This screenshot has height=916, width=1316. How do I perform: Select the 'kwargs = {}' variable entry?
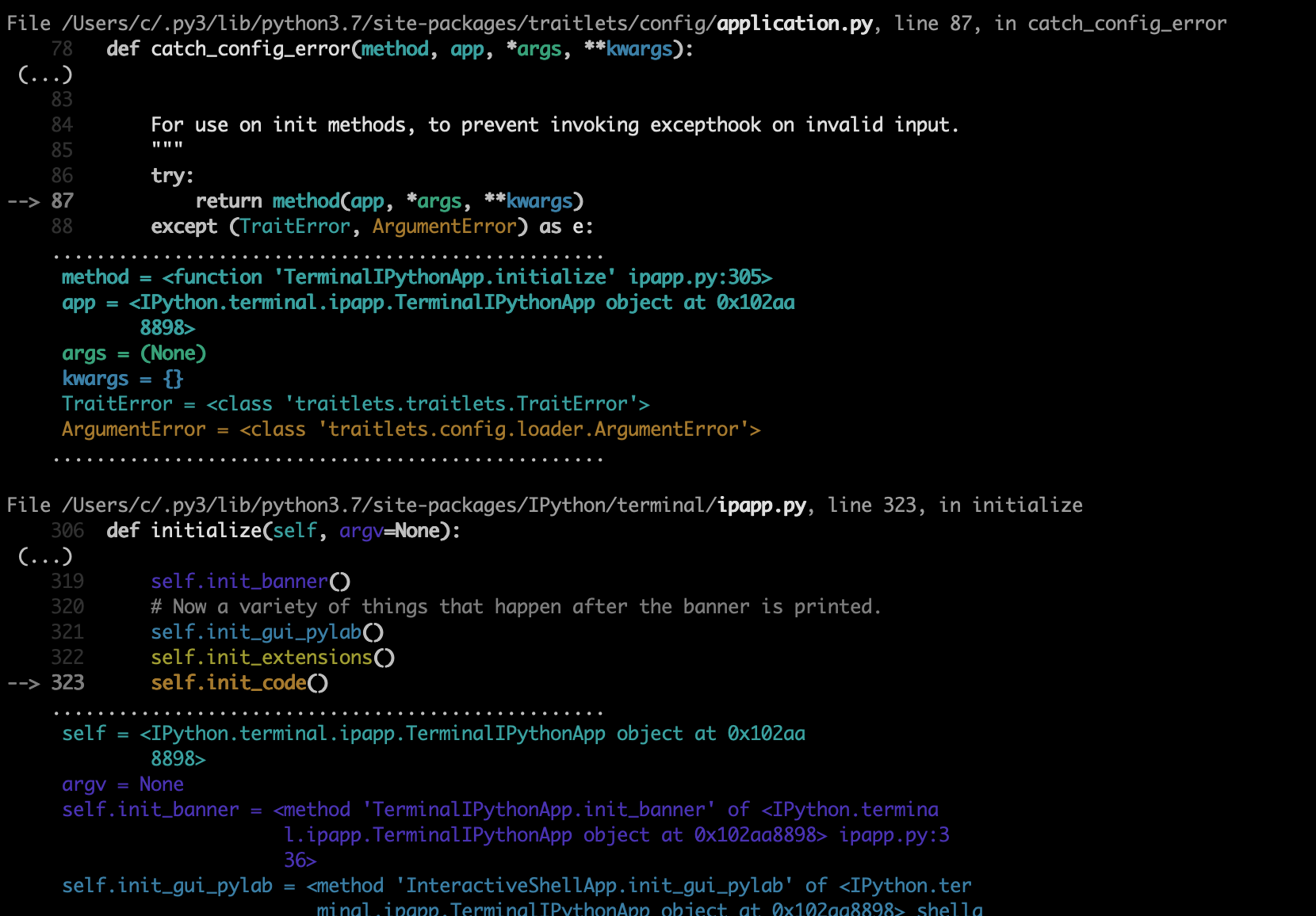pyautogui.click(x=122, y=379)
